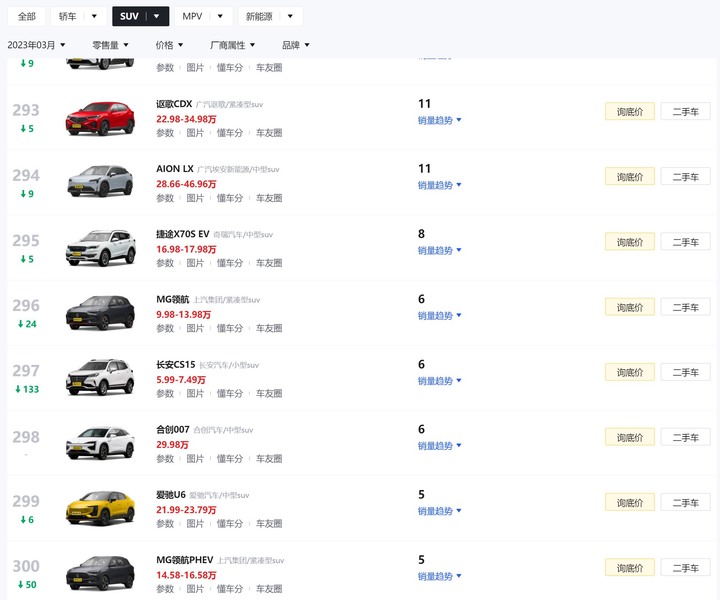Click 询底价 for 爱驰U6

pos(630,503)
